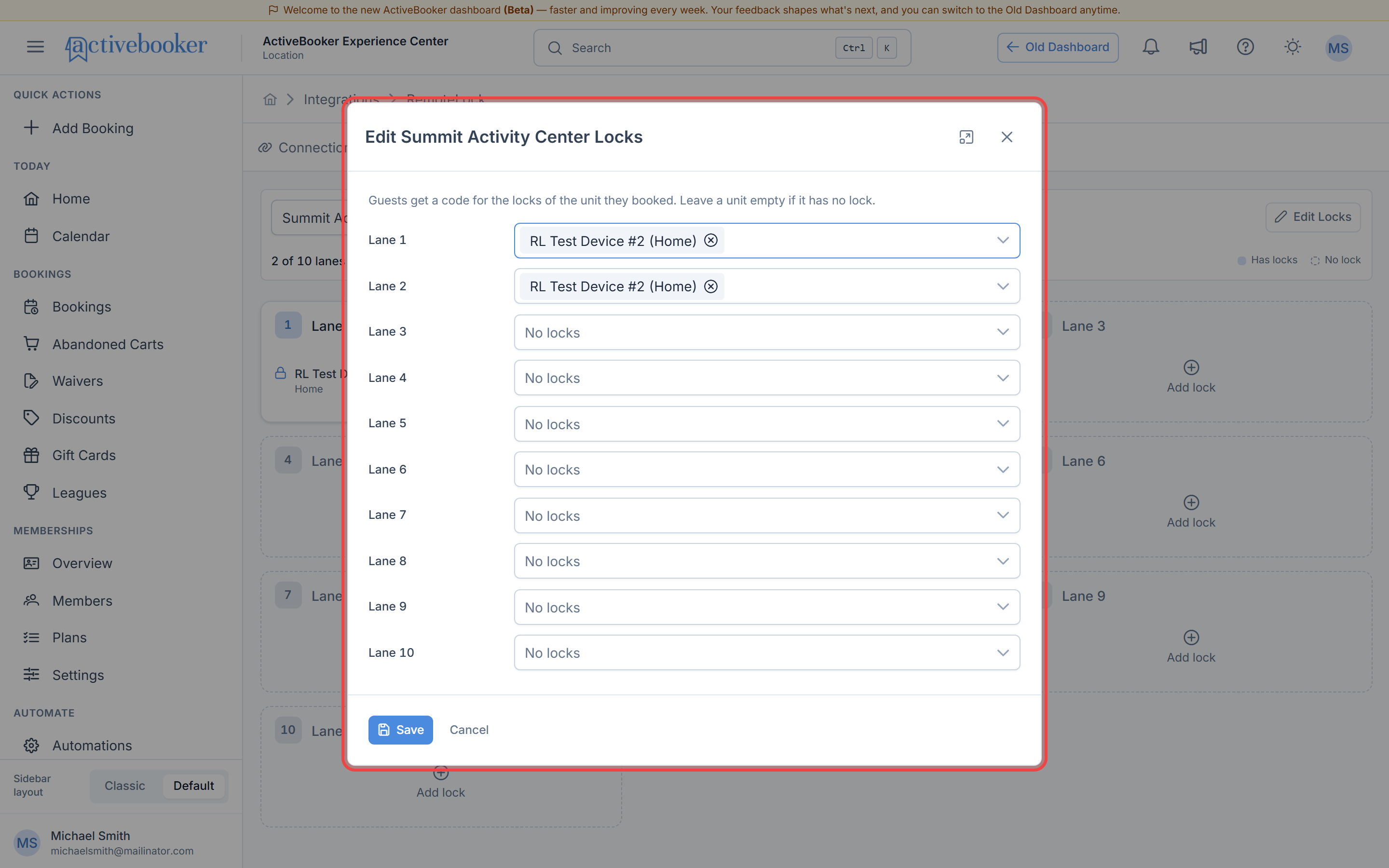Click Add lock icon under Lane 3
The image size is (1389, 868).
coord(1191,367)
